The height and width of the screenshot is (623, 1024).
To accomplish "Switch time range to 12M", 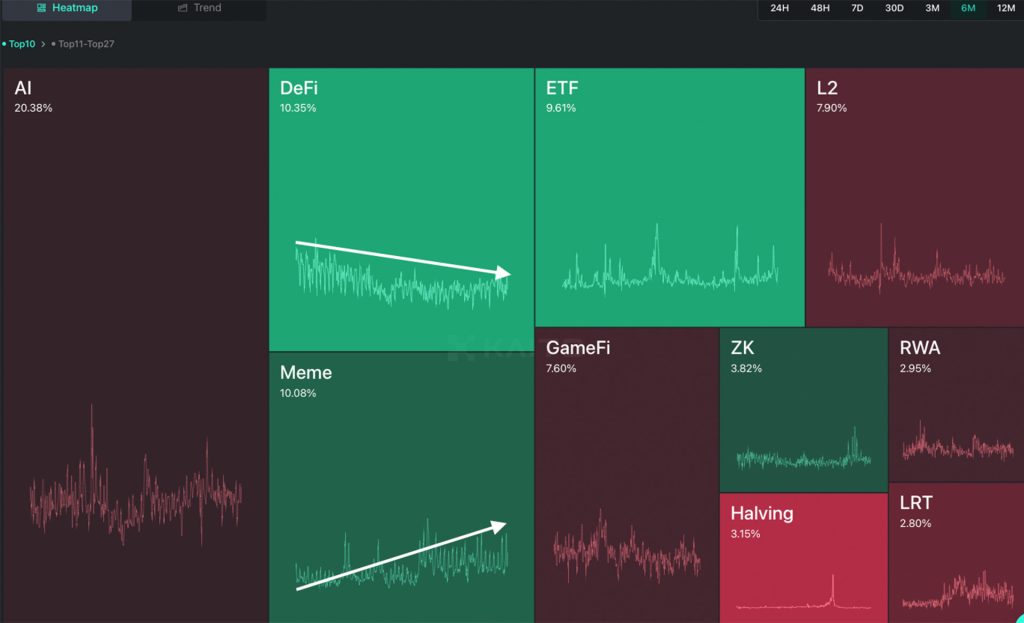I will 1005,8.
